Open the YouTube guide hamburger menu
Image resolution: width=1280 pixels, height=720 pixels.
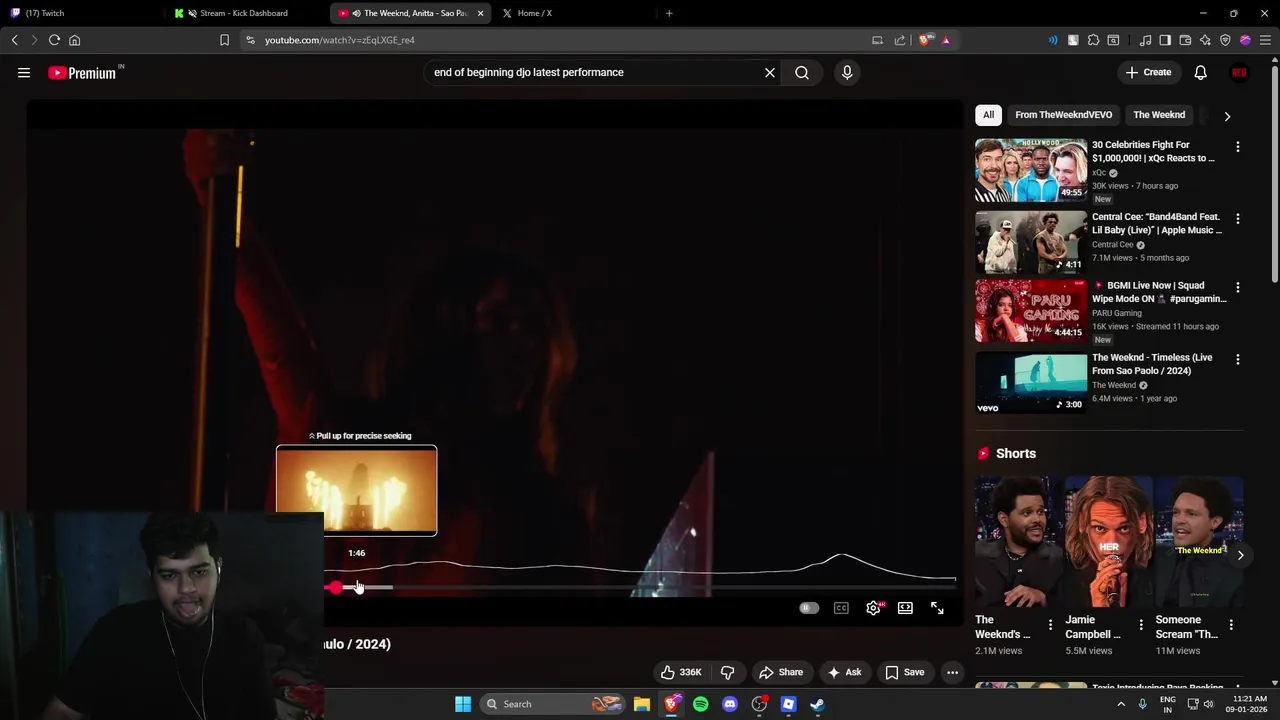(x=24, y=72)
